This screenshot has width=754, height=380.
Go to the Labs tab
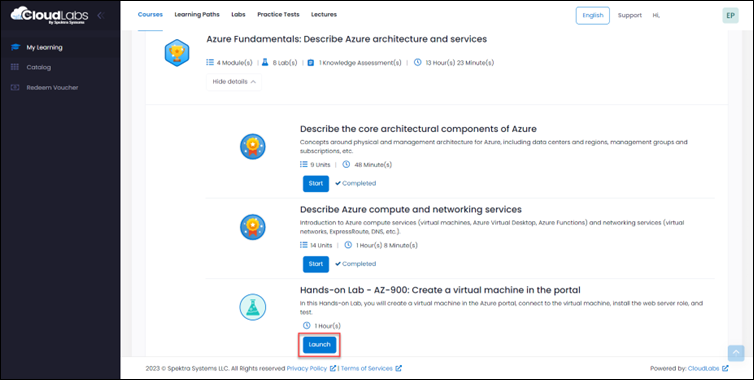238,14
